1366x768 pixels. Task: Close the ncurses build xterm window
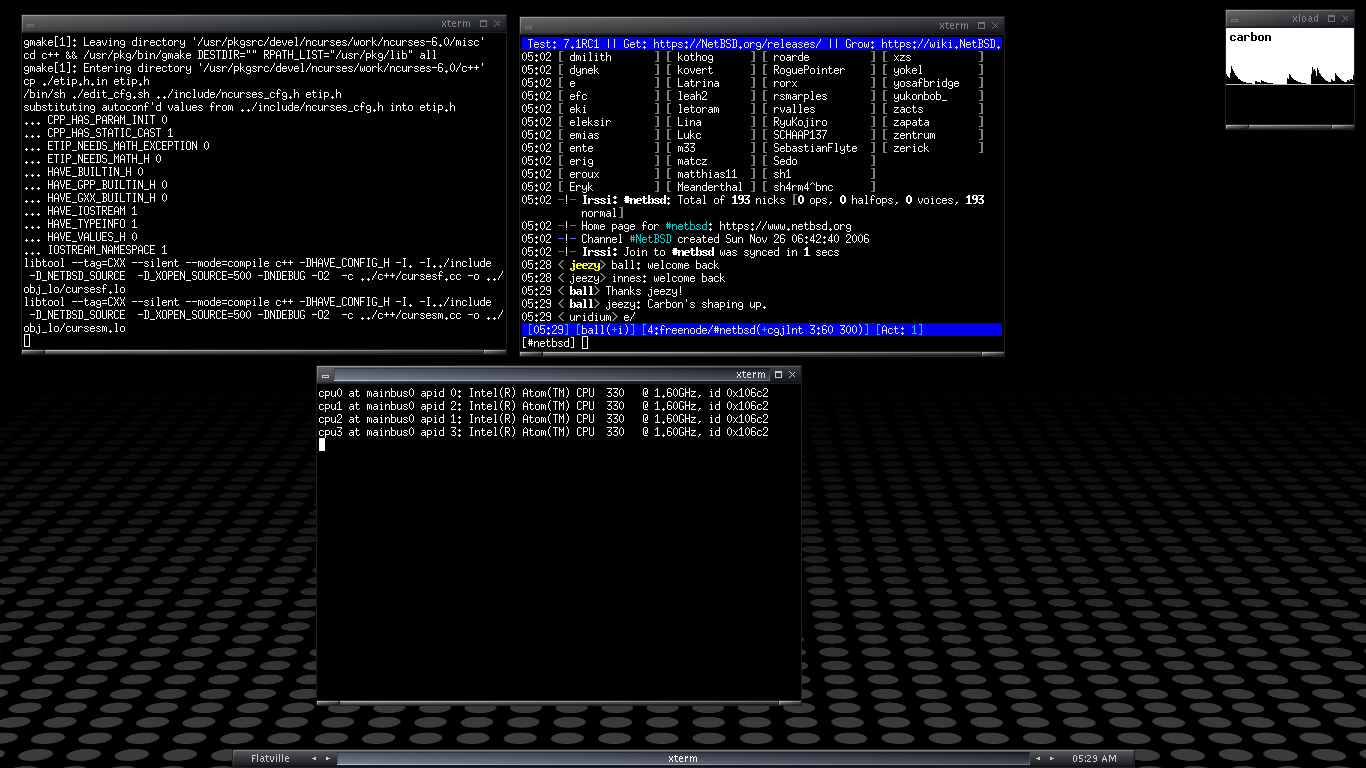pyautogui.click(x=498, y=23)
